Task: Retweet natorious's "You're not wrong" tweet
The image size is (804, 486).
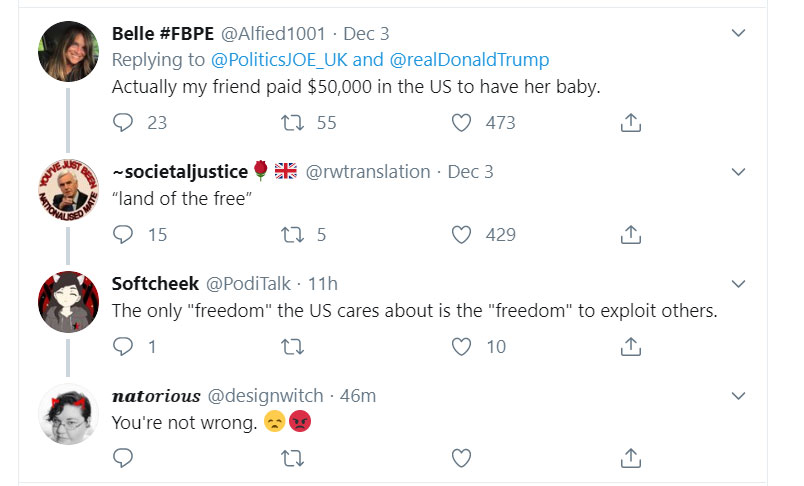Action: [x=292, y=458]
